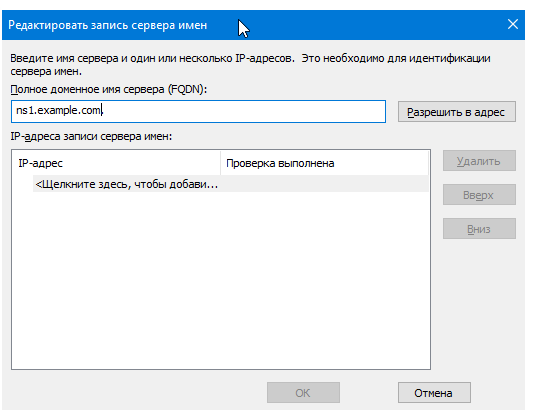This screenshot has height=415, width=533.
Task: Select the "Проверка выполнена" column header
Action: tap(324, 163)
